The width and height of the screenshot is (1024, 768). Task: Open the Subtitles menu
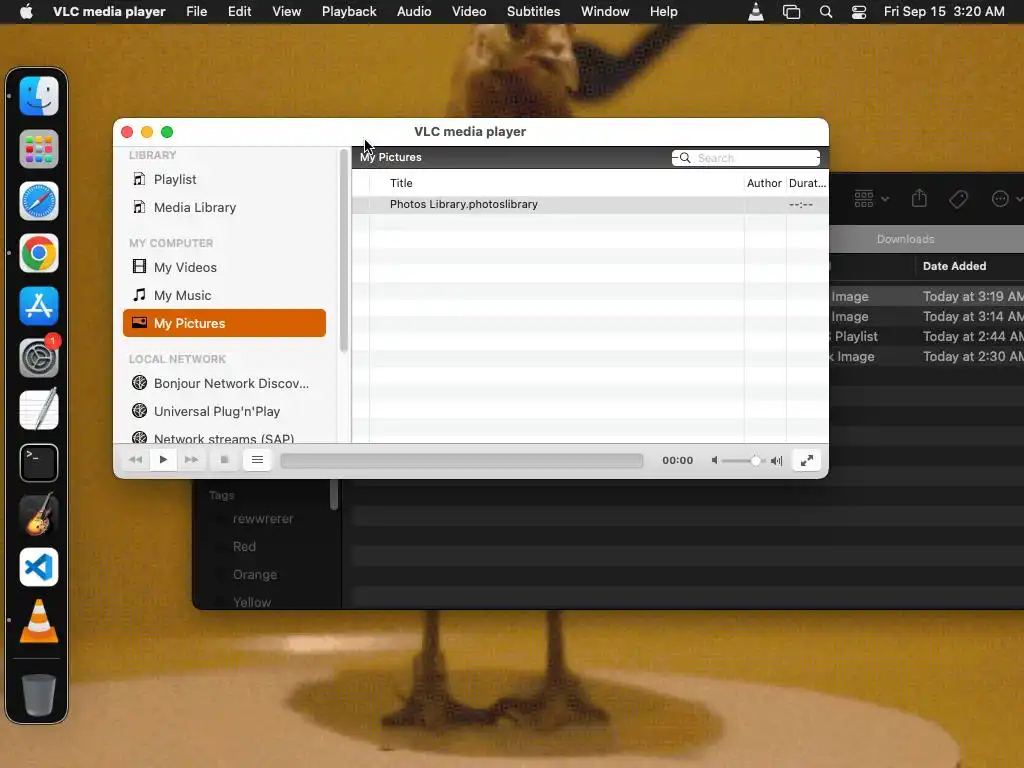[x=534, y=12]
